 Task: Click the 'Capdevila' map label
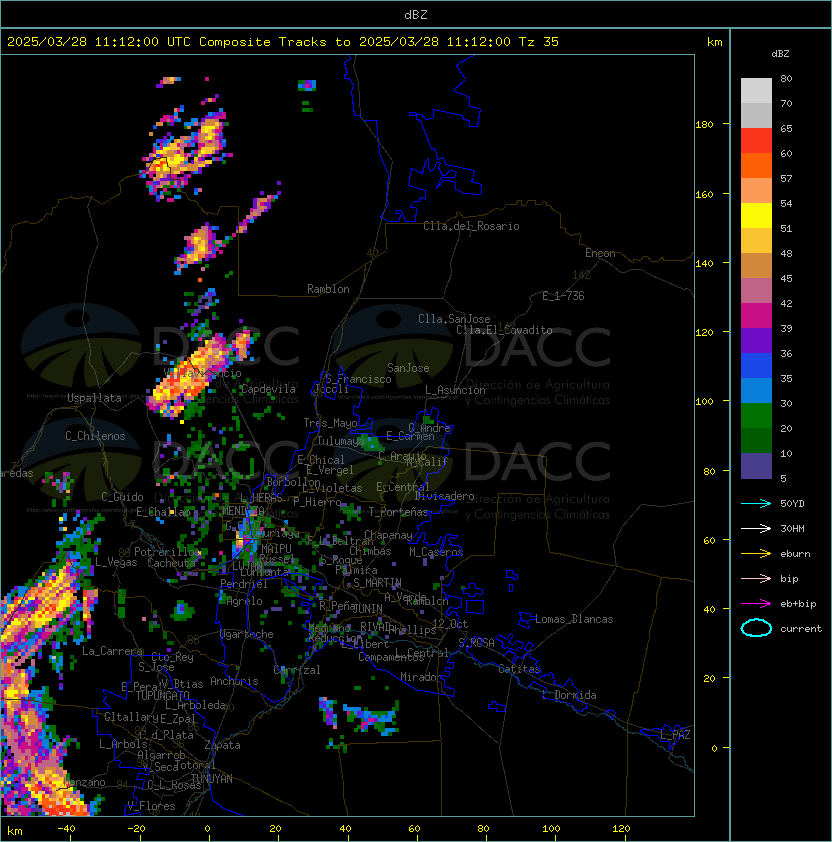[x=268, y=389]
